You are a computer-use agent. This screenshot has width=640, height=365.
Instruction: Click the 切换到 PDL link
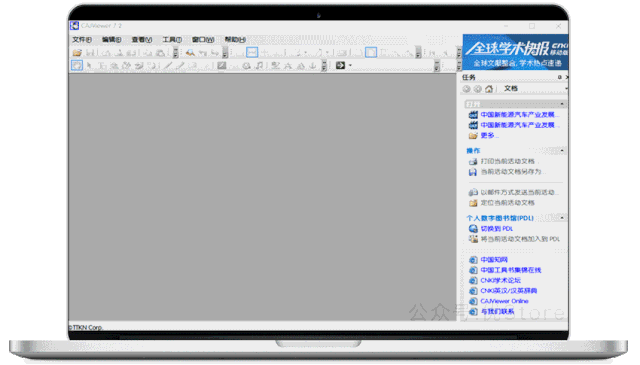496,229
